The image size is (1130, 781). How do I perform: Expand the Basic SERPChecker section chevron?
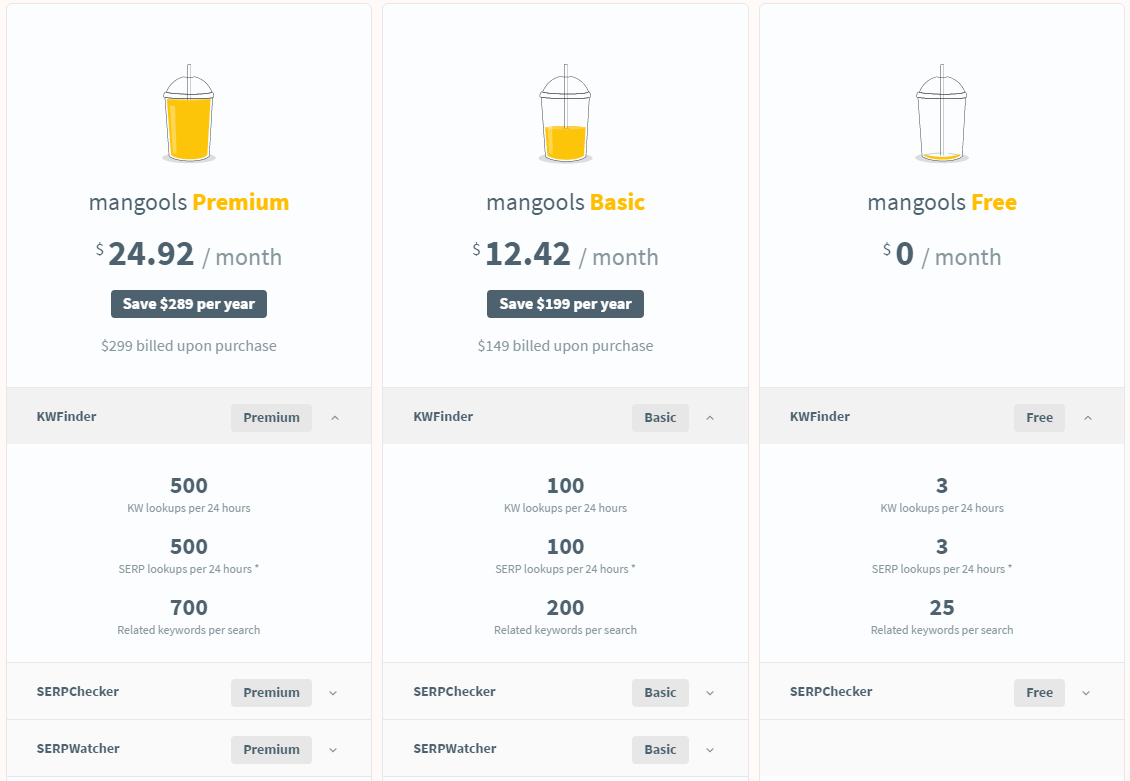tap(710, 693)
